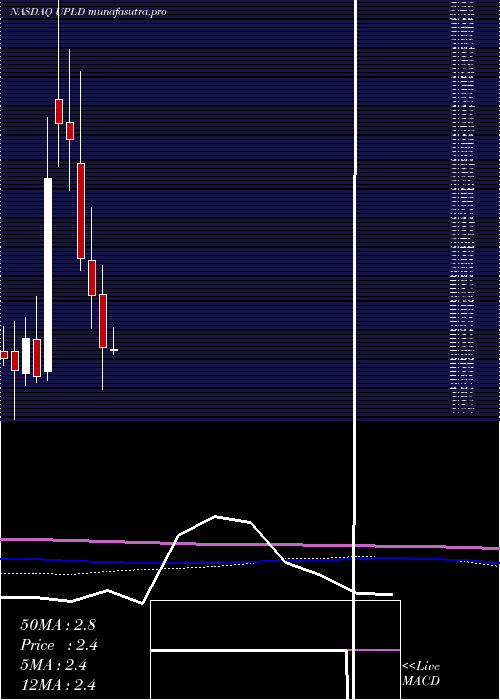500x700 pixels.
Task: Click the NASDAQ UPLD munafasutra.pro title text
Action: tap(88, 12)
